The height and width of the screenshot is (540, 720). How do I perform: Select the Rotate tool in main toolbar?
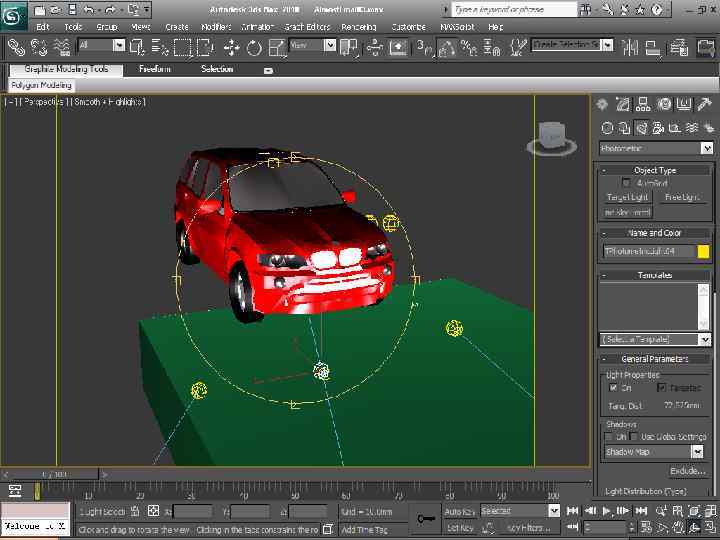pos(254,47)
